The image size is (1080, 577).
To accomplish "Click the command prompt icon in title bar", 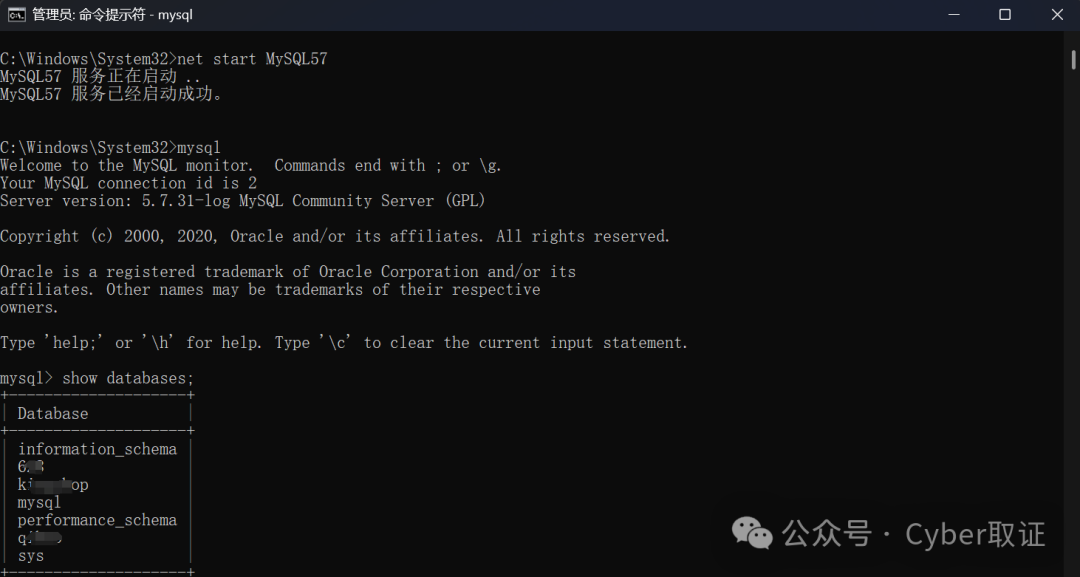I will point(17,15).
